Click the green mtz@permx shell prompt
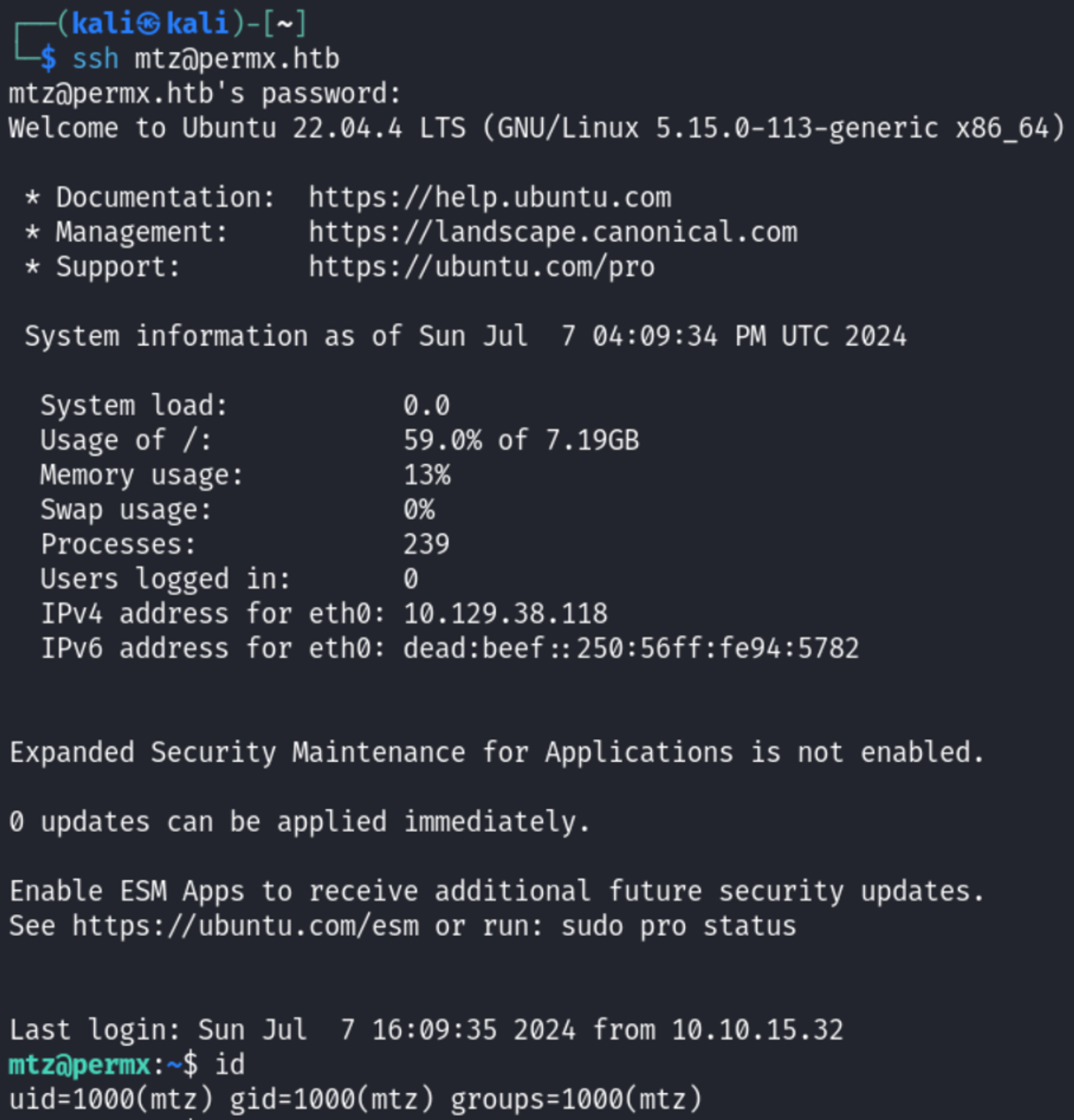 tap(79, 1065)
